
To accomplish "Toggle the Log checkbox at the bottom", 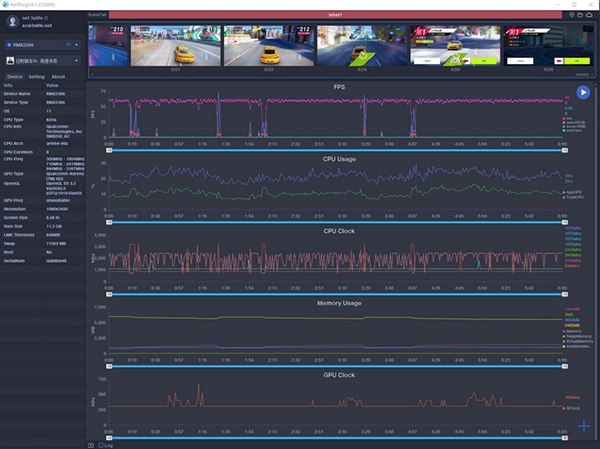I will pyautogui.click(x=101, y=444).
